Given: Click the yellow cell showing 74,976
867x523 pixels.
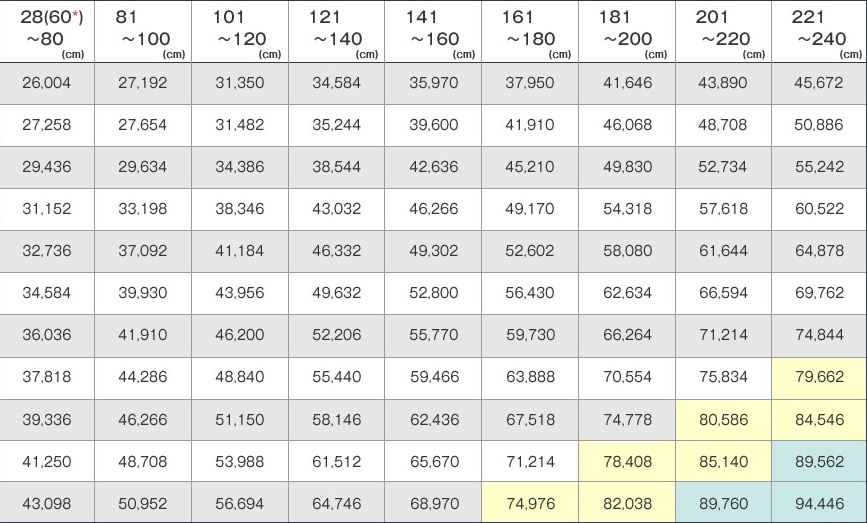Looking at the screenshot, I should (x=529, y=504).
